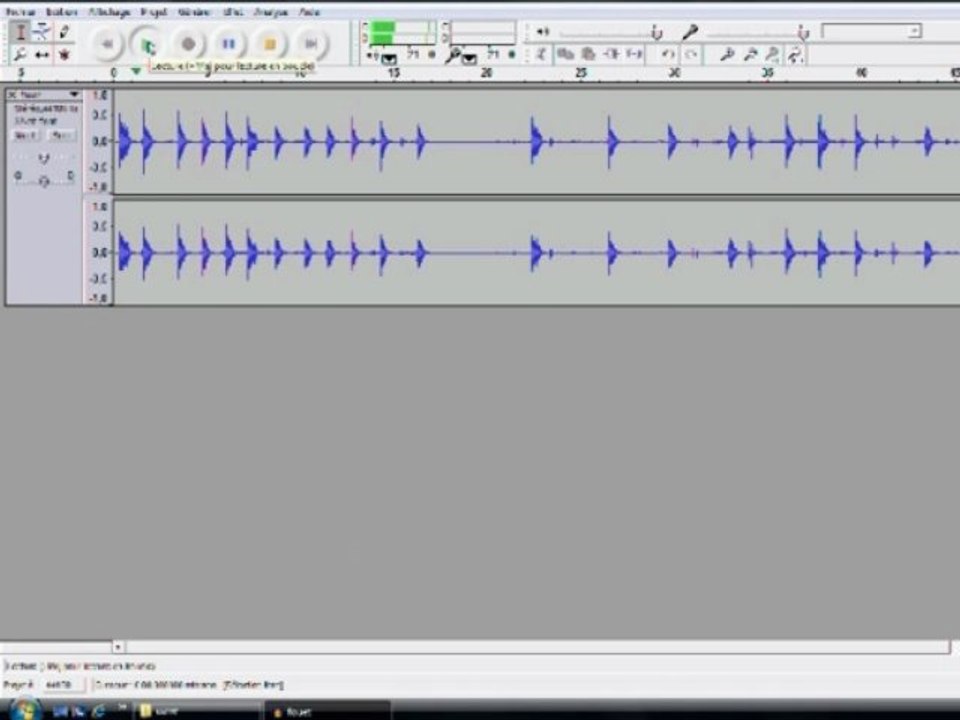Viewport: 960px width, 720px height.
Task: Open the recording meter dropdown arrow
Action: (x=469, y=59)
